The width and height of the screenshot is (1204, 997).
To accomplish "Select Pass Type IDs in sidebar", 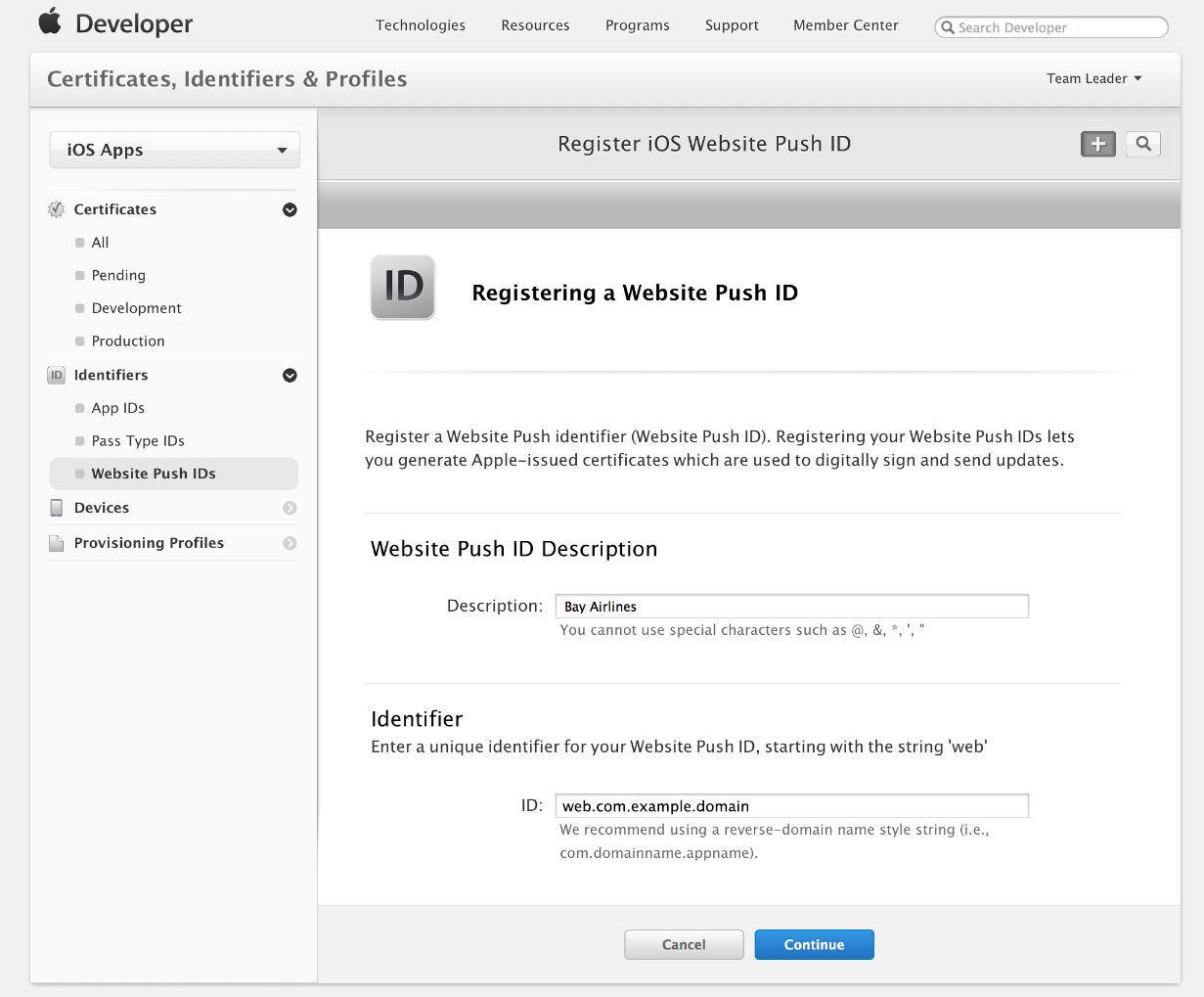I will point(138,441).
